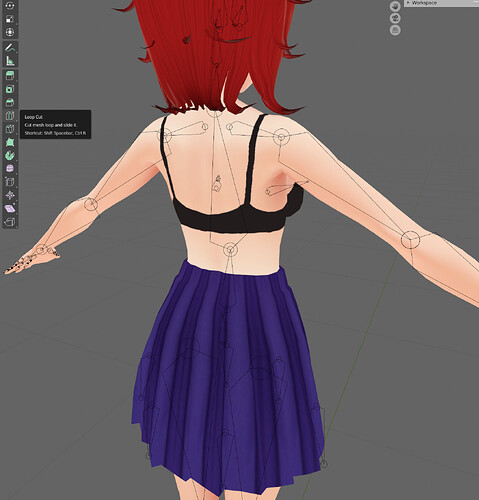Select the Shrink/Fatten tool
The image size is (479, 500).
[10, 195]
